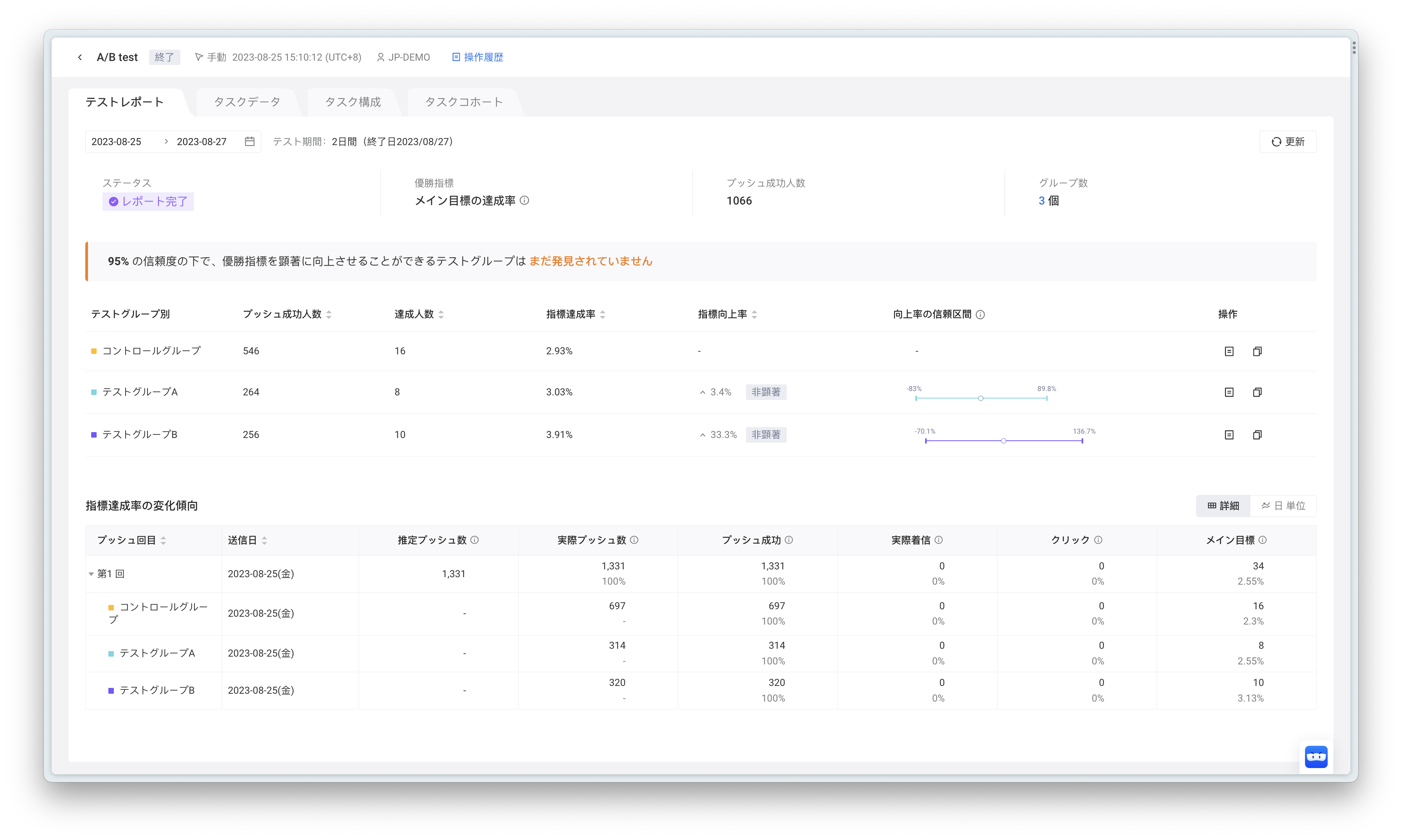Sort by プッシュ成功人数 column
Screen dimensions: 1402x840
coord(329,315)
